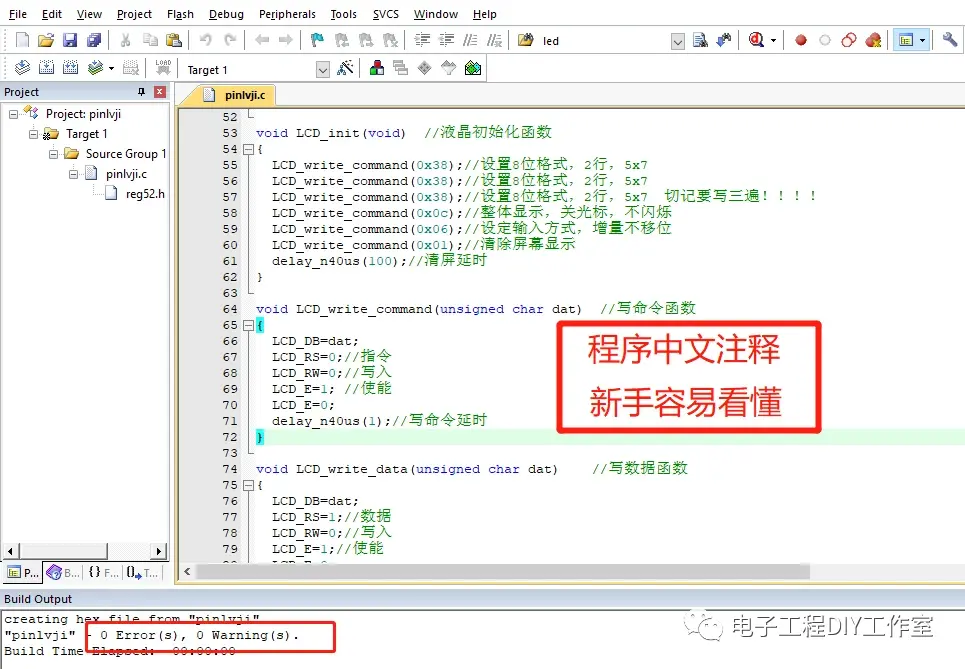
Task: Click the Redo arrow icon
Action: point(230,41)
